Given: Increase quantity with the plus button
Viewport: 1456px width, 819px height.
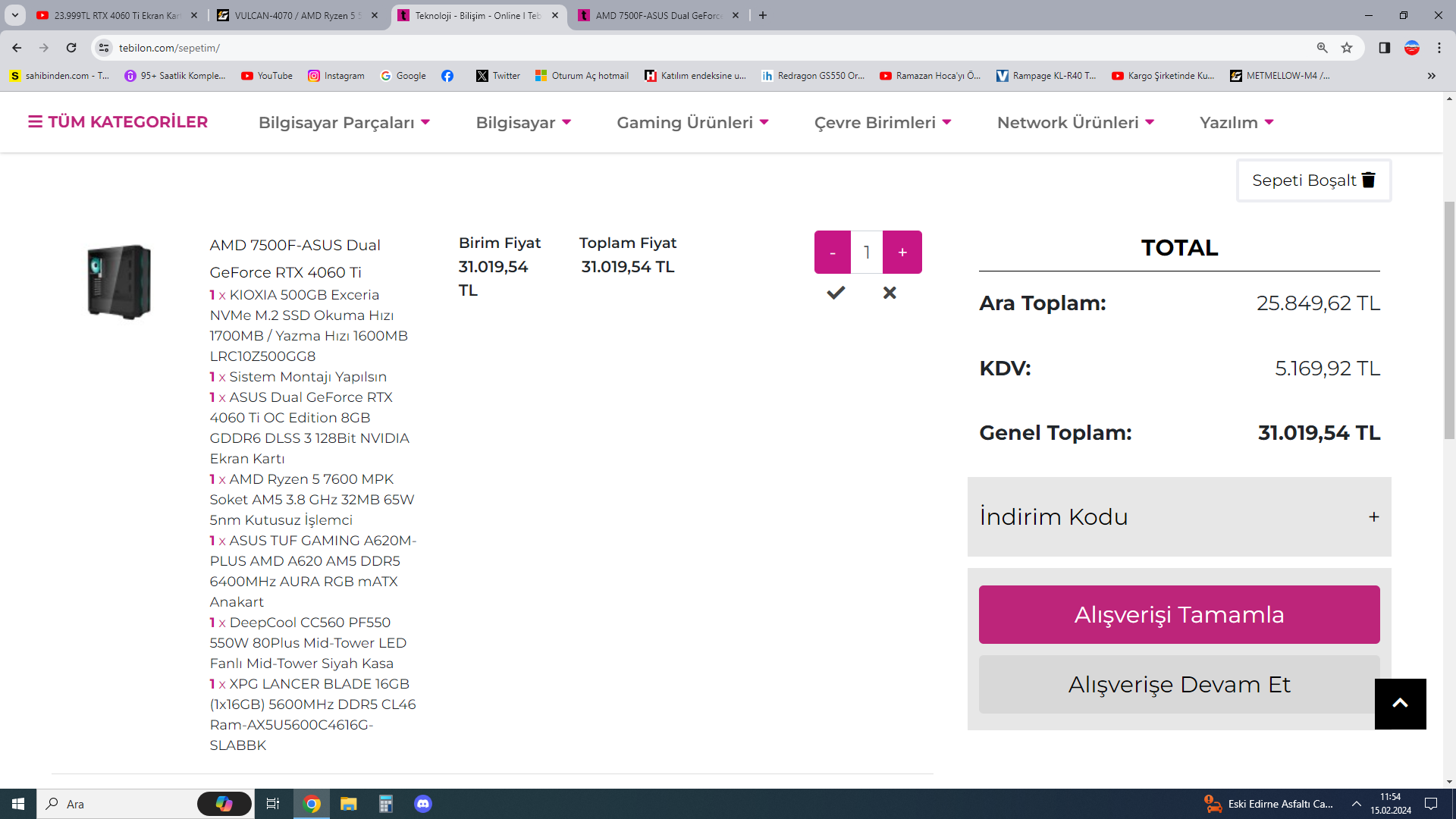Looking at the screenshot, I should (902, 253).
